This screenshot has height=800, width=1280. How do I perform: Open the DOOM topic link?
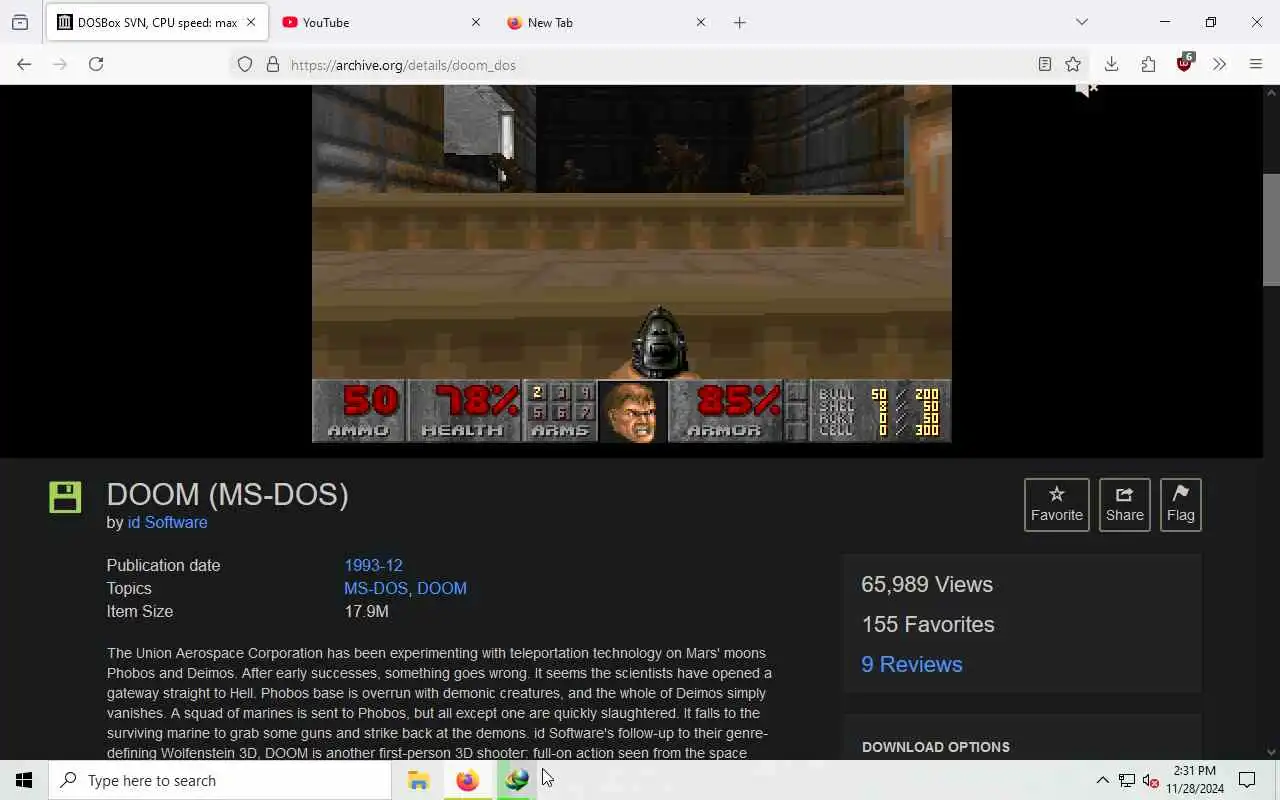(x=442, y=588)
